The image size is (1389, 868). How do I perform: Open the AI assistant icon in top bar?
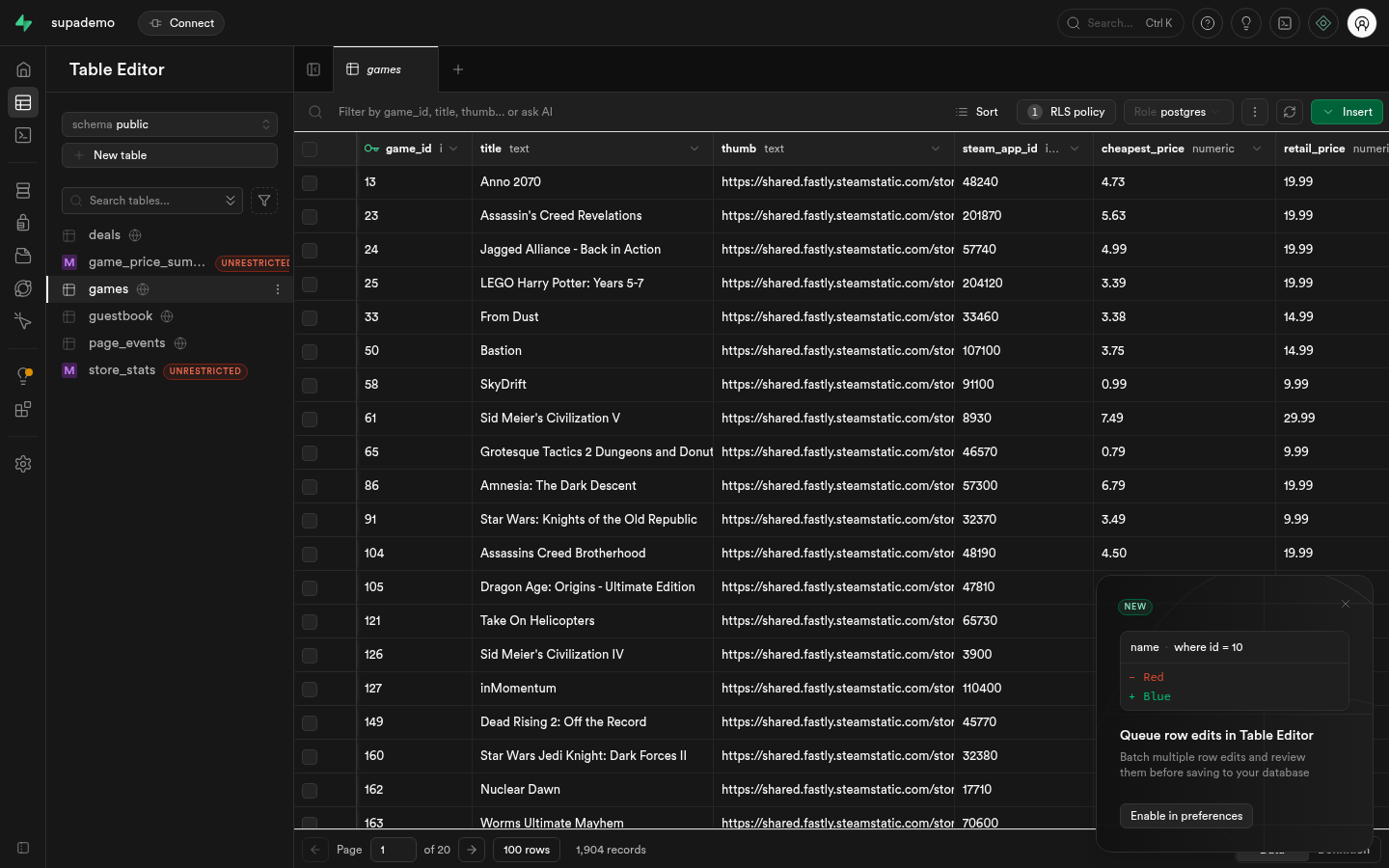(1323, 23)
